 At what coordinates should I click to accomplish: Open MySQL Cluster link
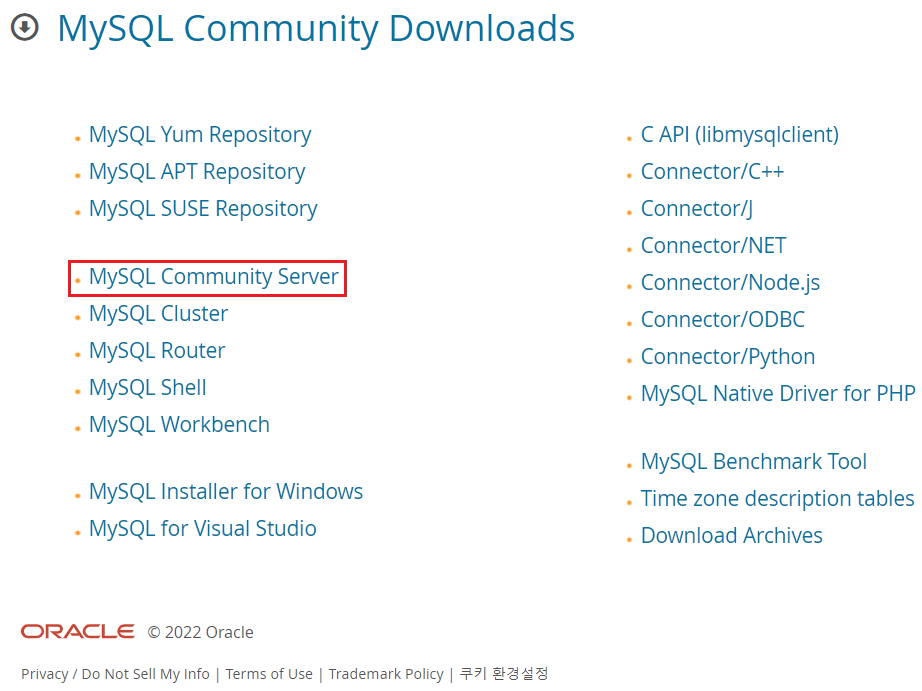pos(158,313)
